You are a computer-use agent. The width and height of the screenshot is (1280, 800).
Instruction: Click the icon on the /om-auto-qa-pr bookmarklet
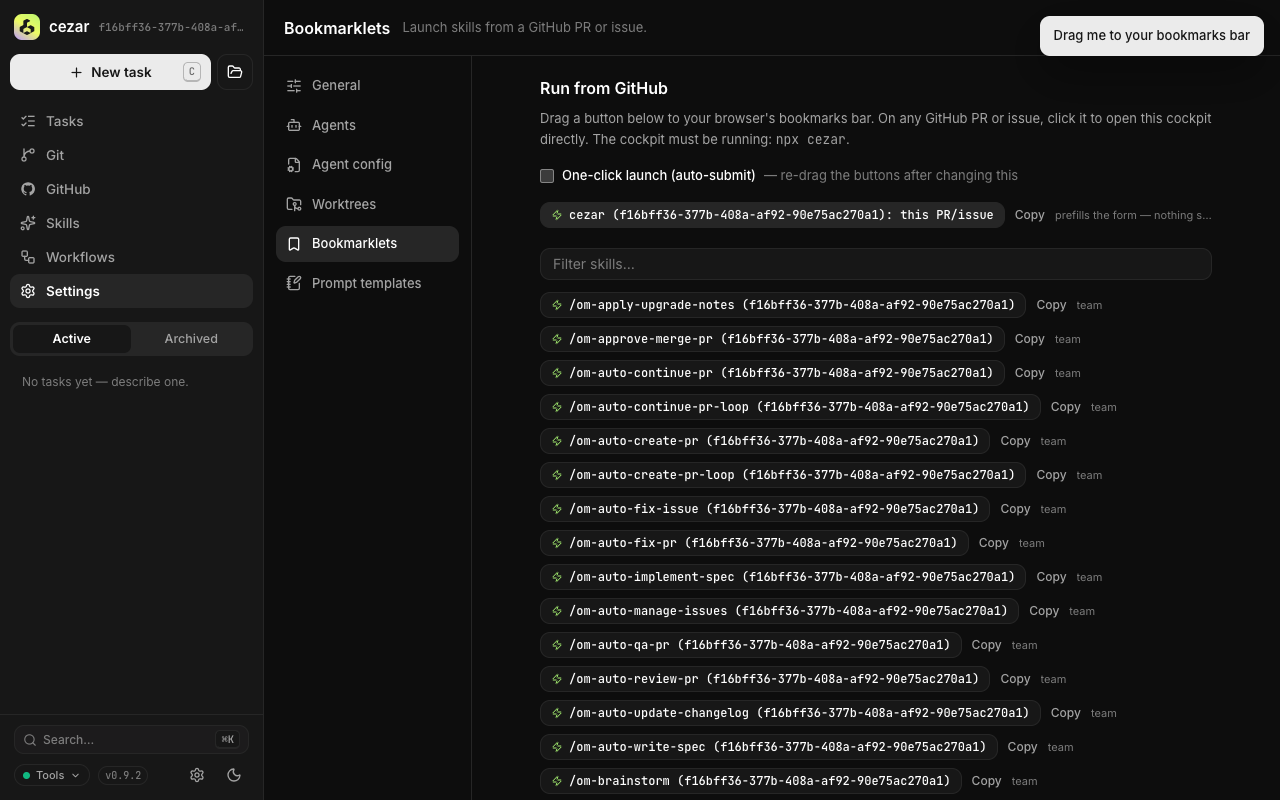[x=557, y=645]
